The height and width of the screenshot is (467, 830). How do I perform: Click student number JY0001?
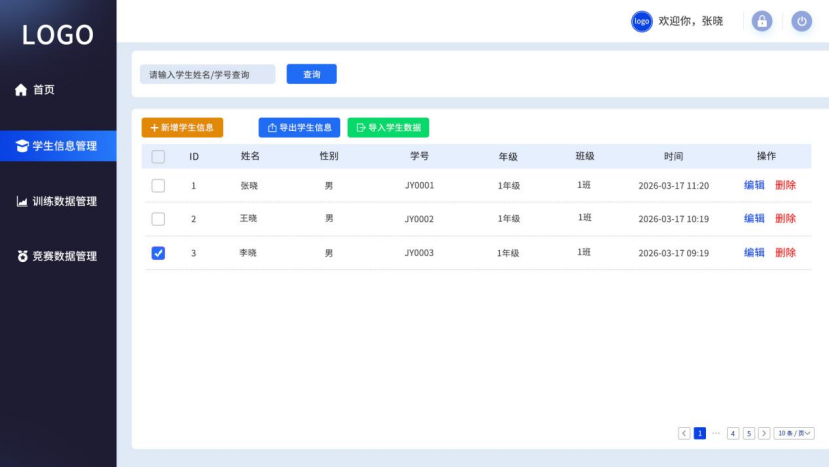pyautogui.click(x=419, y=186)
